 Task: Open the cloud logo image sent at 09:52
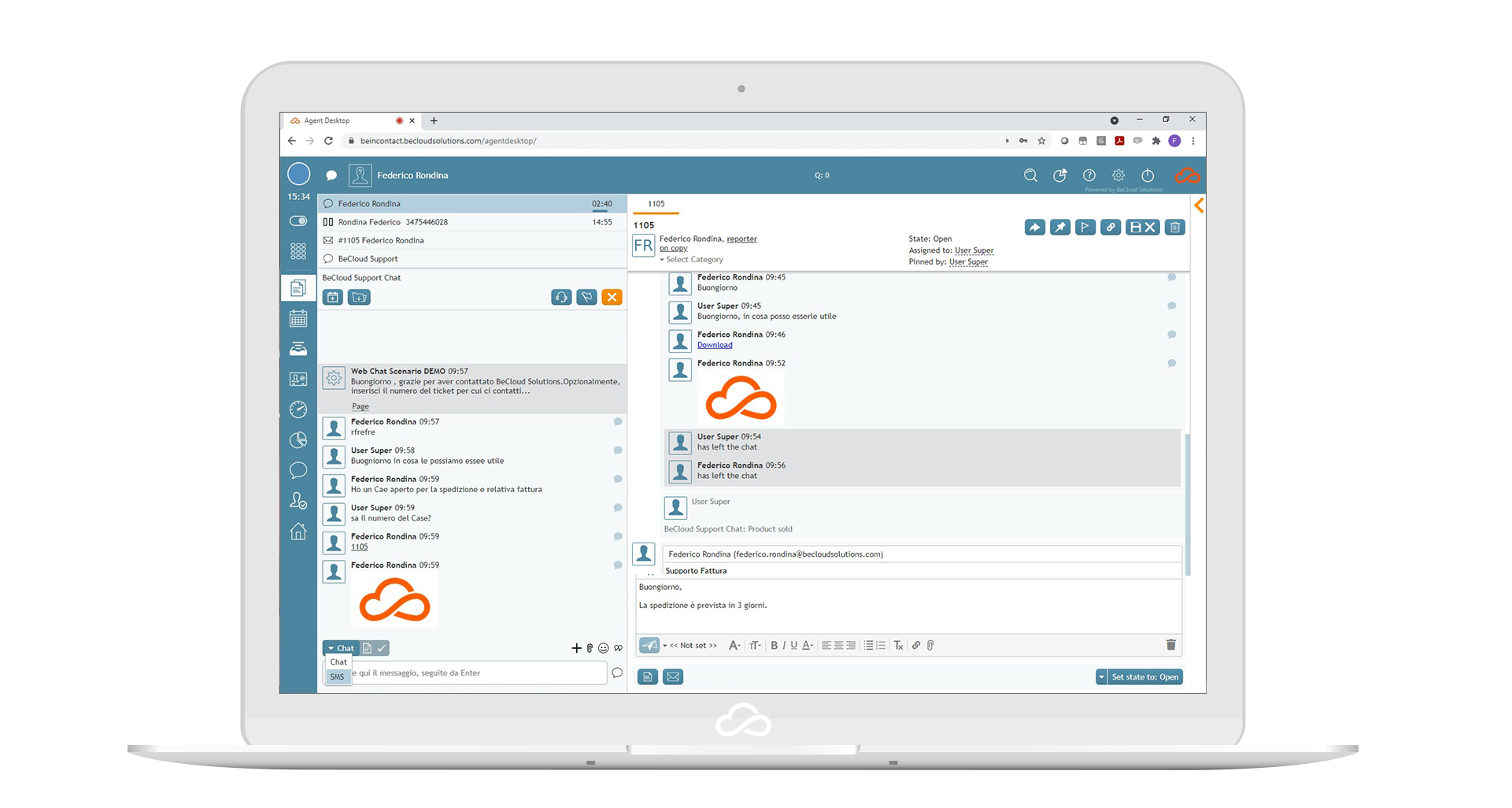(741, 398)
